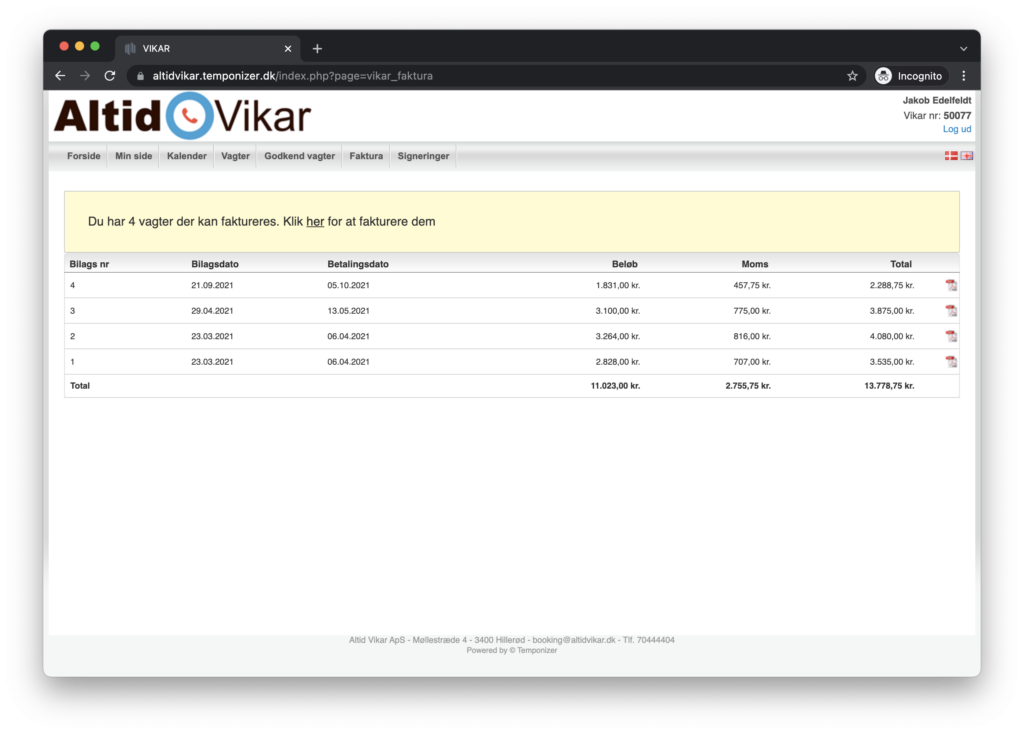This screenshot has height=734, width=1024.
Task: Click the Powered by Temponizer footer text
Action: click(x=512, y=650)
